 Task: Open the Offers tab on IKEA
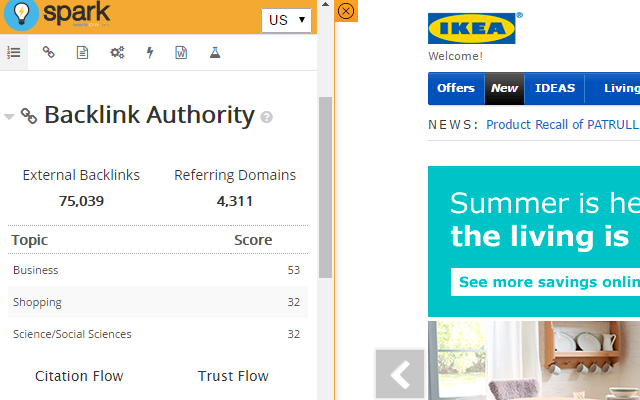coord(456,88)
